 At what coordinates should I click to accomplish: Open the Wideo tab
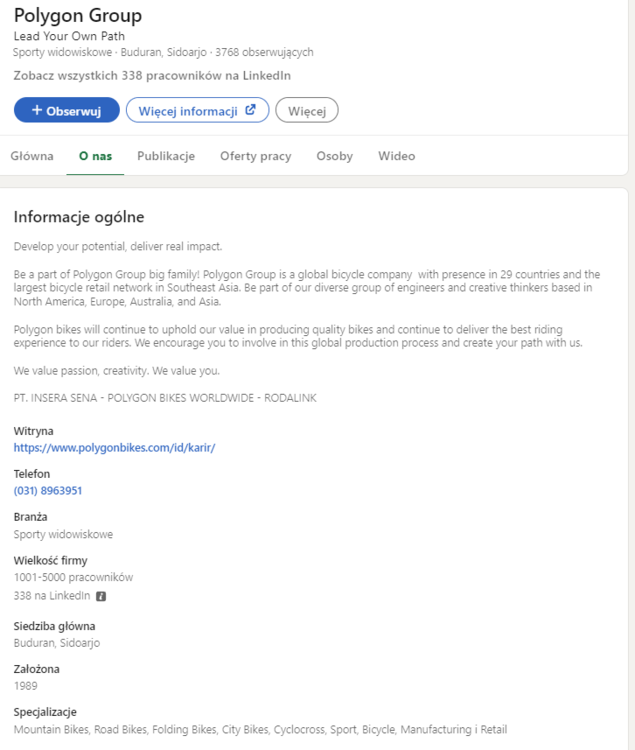coord(396,156)
